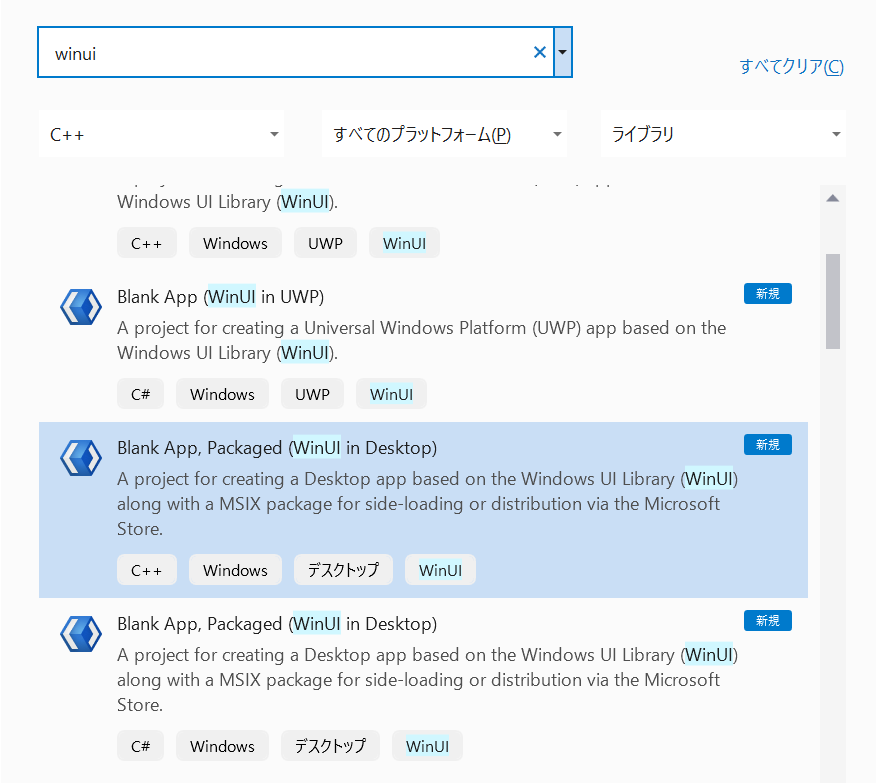
Task: Click the UWP tag next to the C++ tag
Action: click(x=325, y=243)
